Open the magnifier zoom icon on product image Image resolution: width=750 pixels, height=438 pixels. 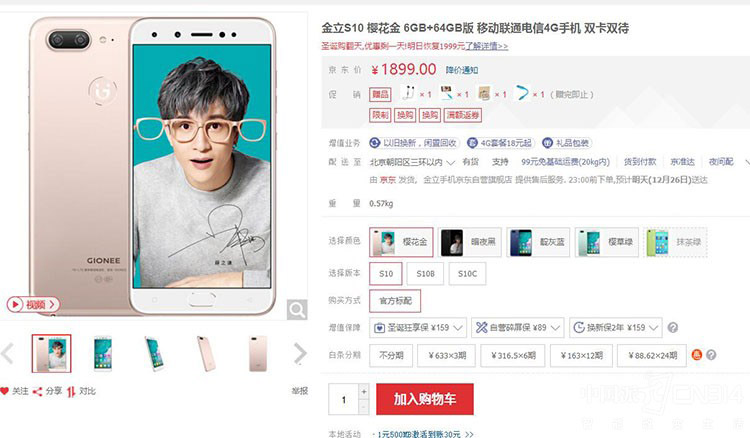[x=297, y=310]
